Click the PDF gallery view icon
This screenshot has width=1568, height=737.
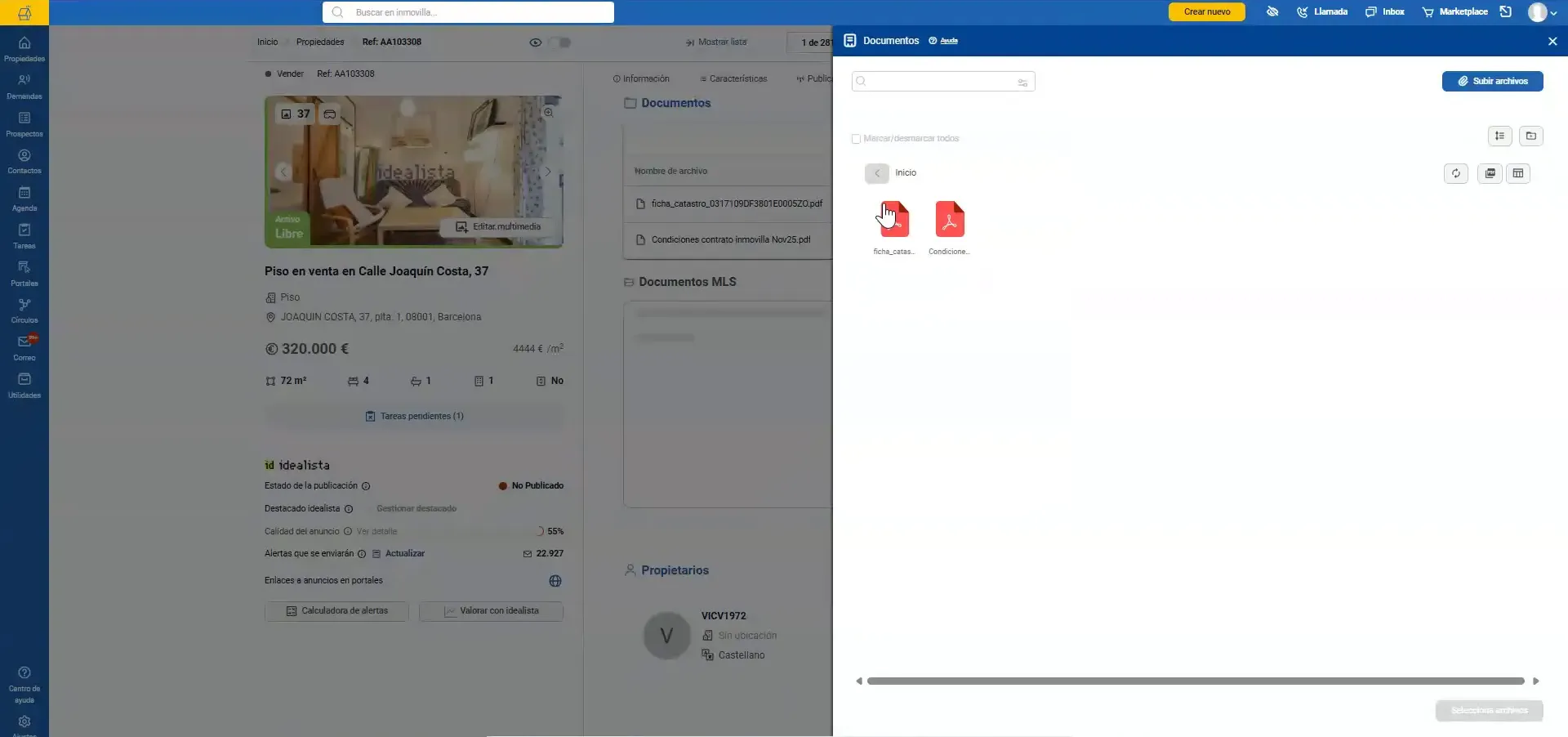1490,173
